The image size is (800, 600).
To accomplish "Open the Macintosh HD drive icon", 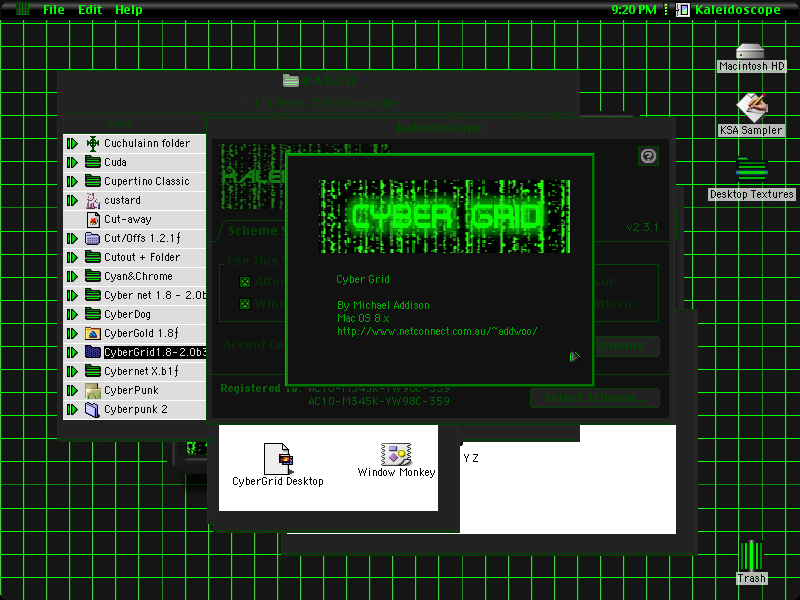I will pos(750,52).
